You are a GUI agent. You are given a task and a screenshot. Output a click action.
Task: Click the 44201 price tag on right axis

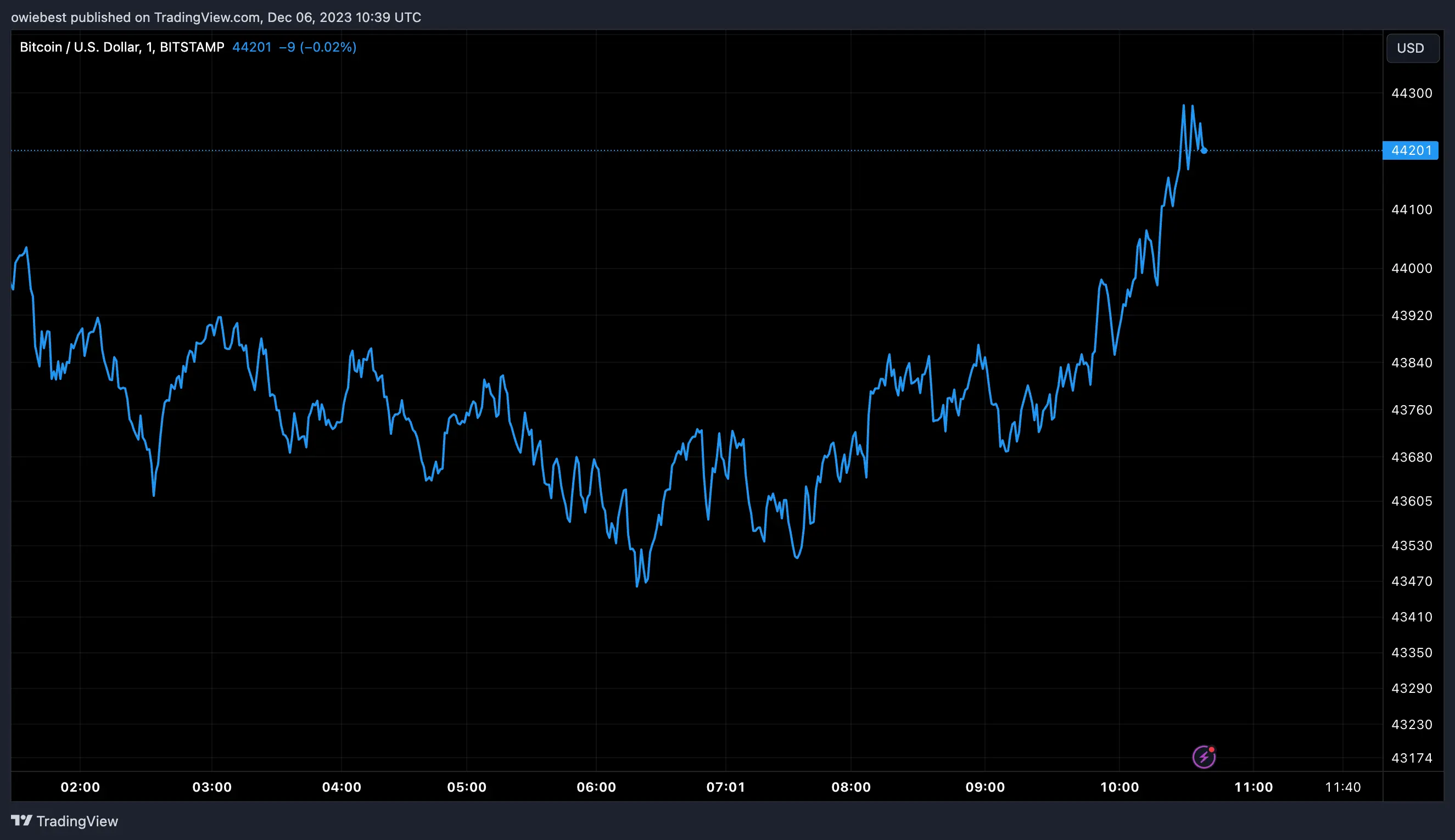click(x=1412, y=150)
